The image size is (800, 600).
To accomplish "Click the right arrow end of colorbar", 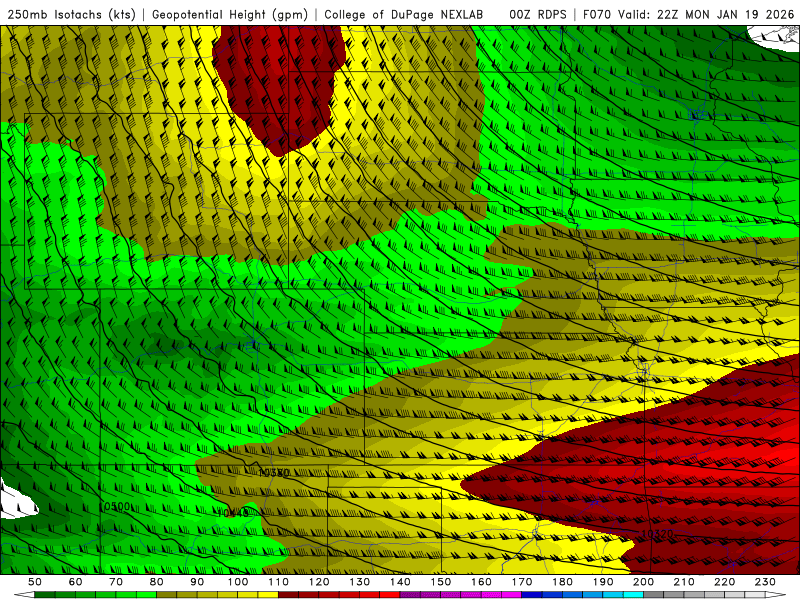I will 776,595.
